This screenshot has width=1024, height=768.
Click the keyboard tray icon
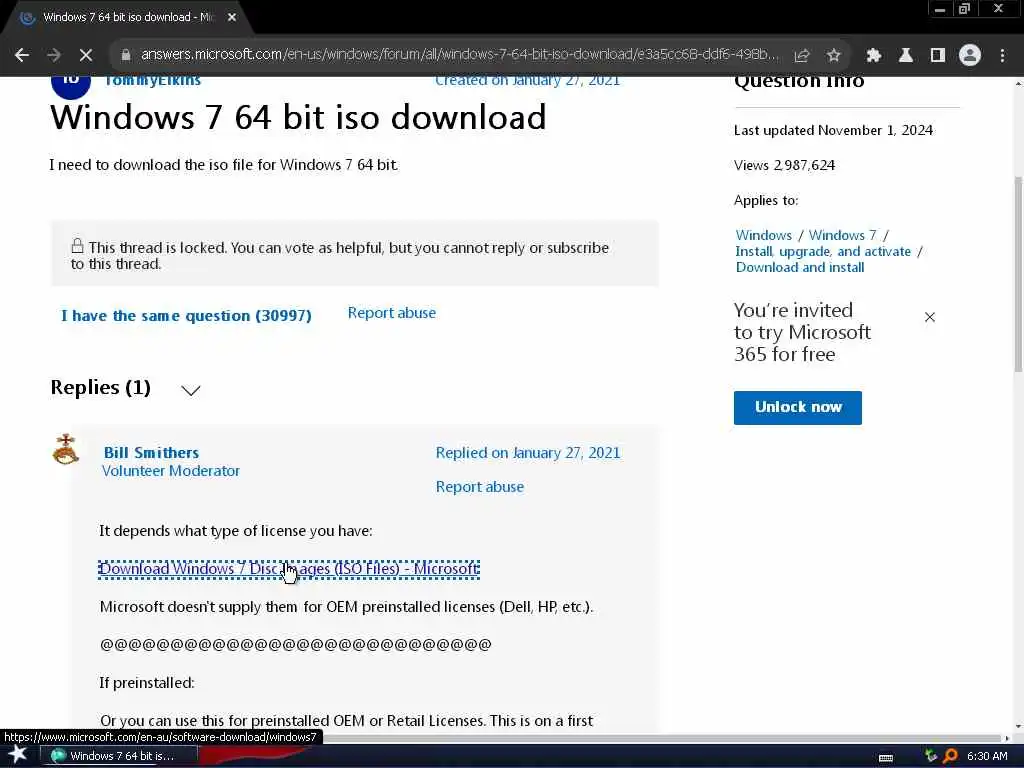(x=886, y=757)
